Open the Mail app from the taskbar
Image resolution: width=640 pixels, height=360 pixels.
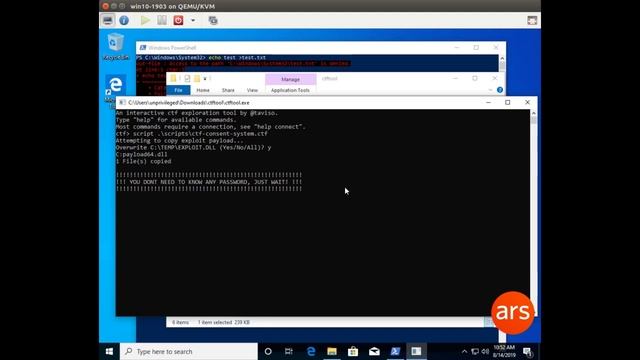[374, 351]
